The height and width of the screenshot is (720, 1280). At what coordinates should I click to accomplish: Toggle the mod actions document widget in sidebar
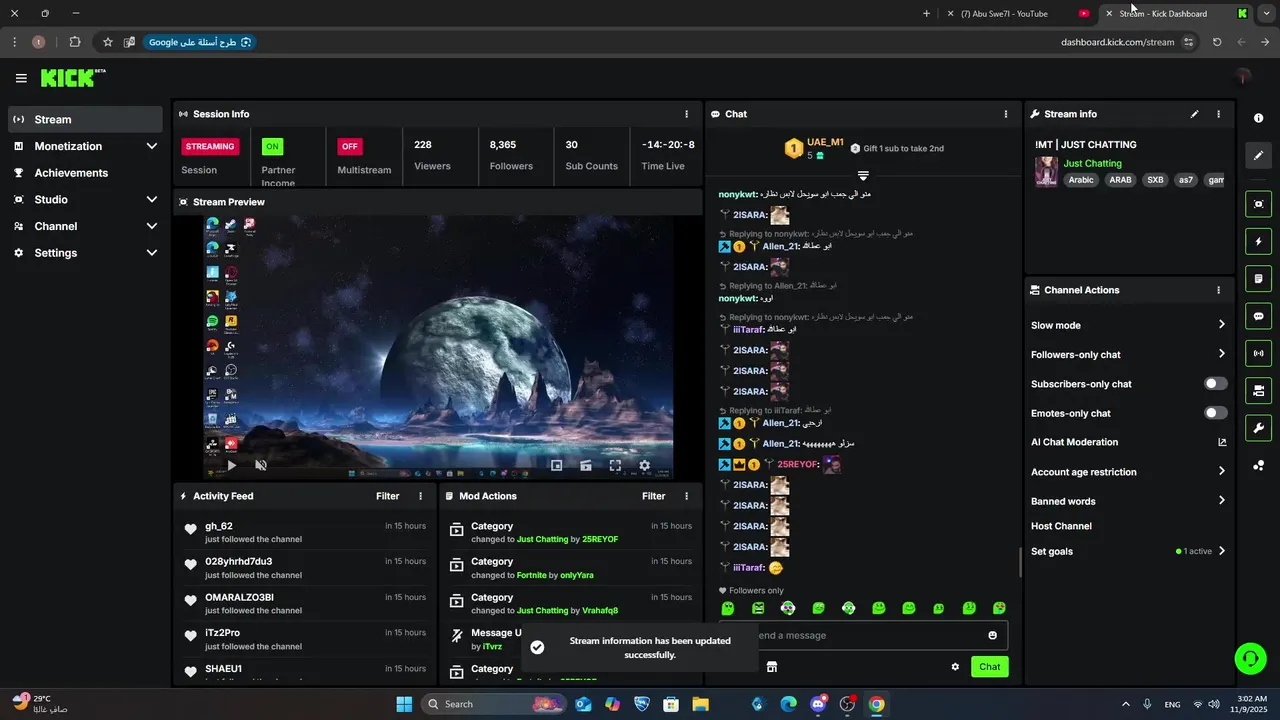pos(1258,278)
